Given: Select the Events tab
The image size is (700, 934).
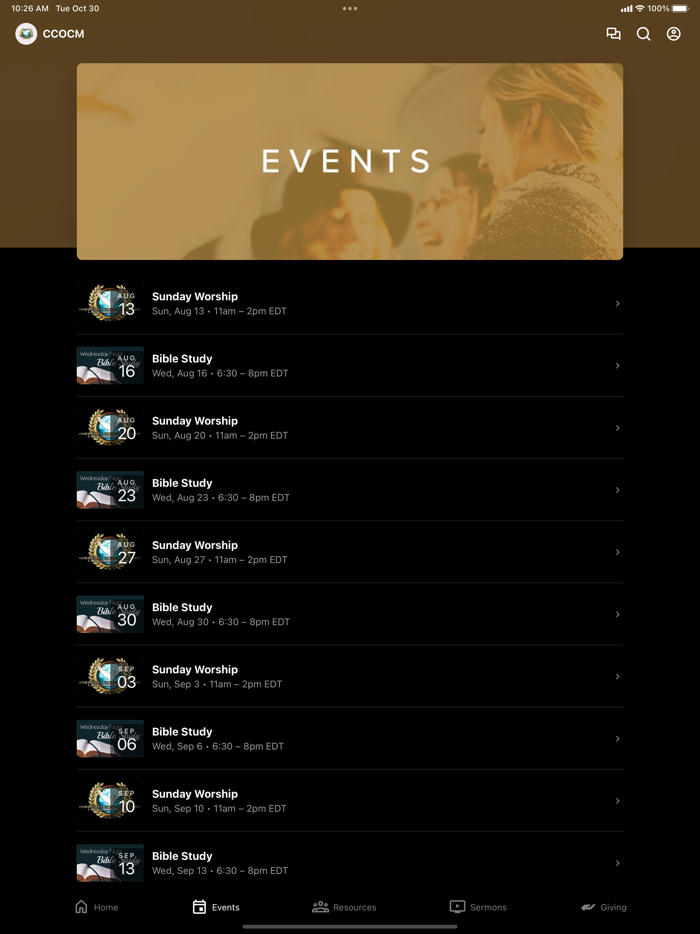Looking at the screenshot, I should pos(216,907).
